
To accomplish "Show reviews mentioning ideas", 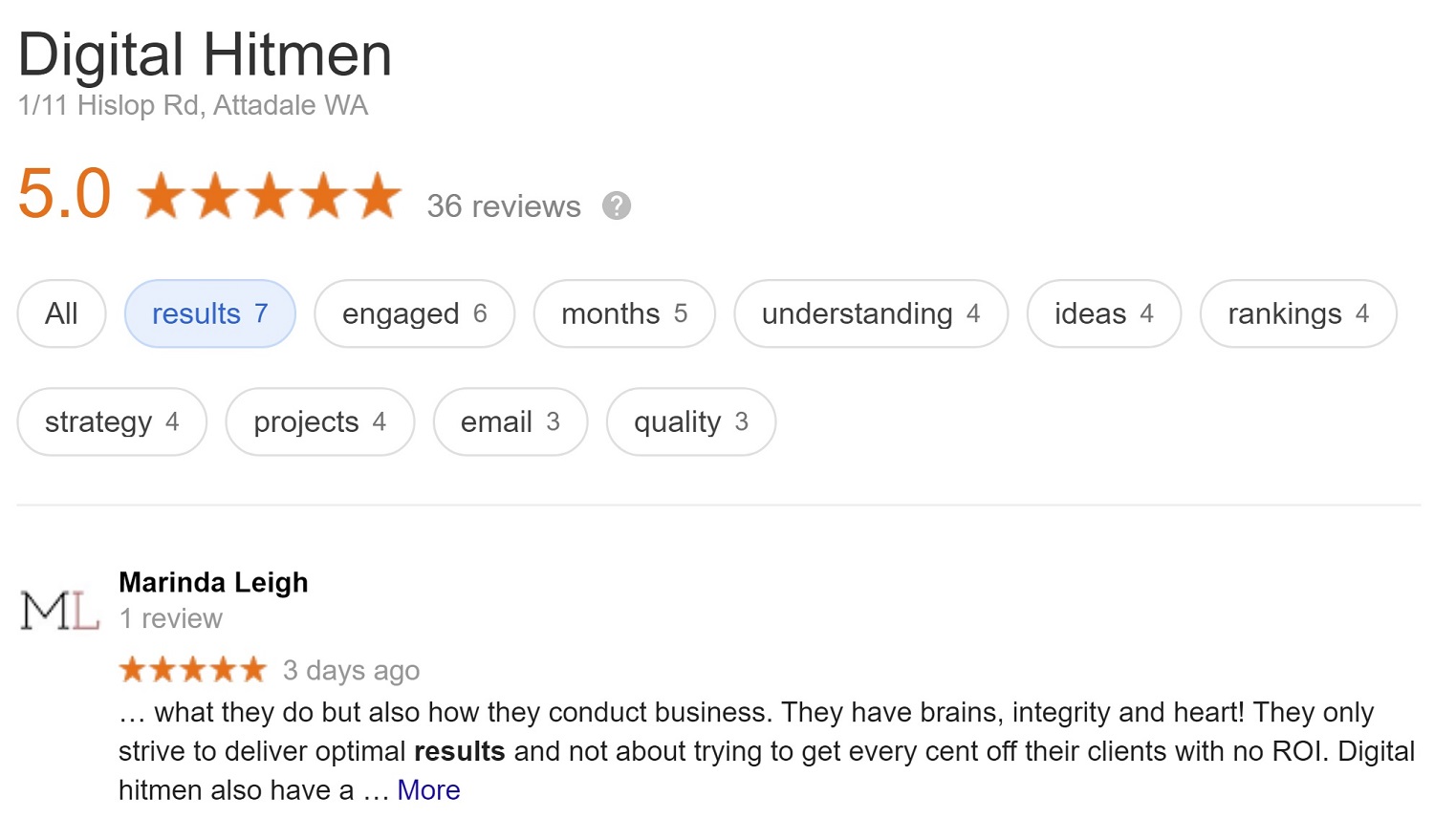I will tap(1104, 313).
